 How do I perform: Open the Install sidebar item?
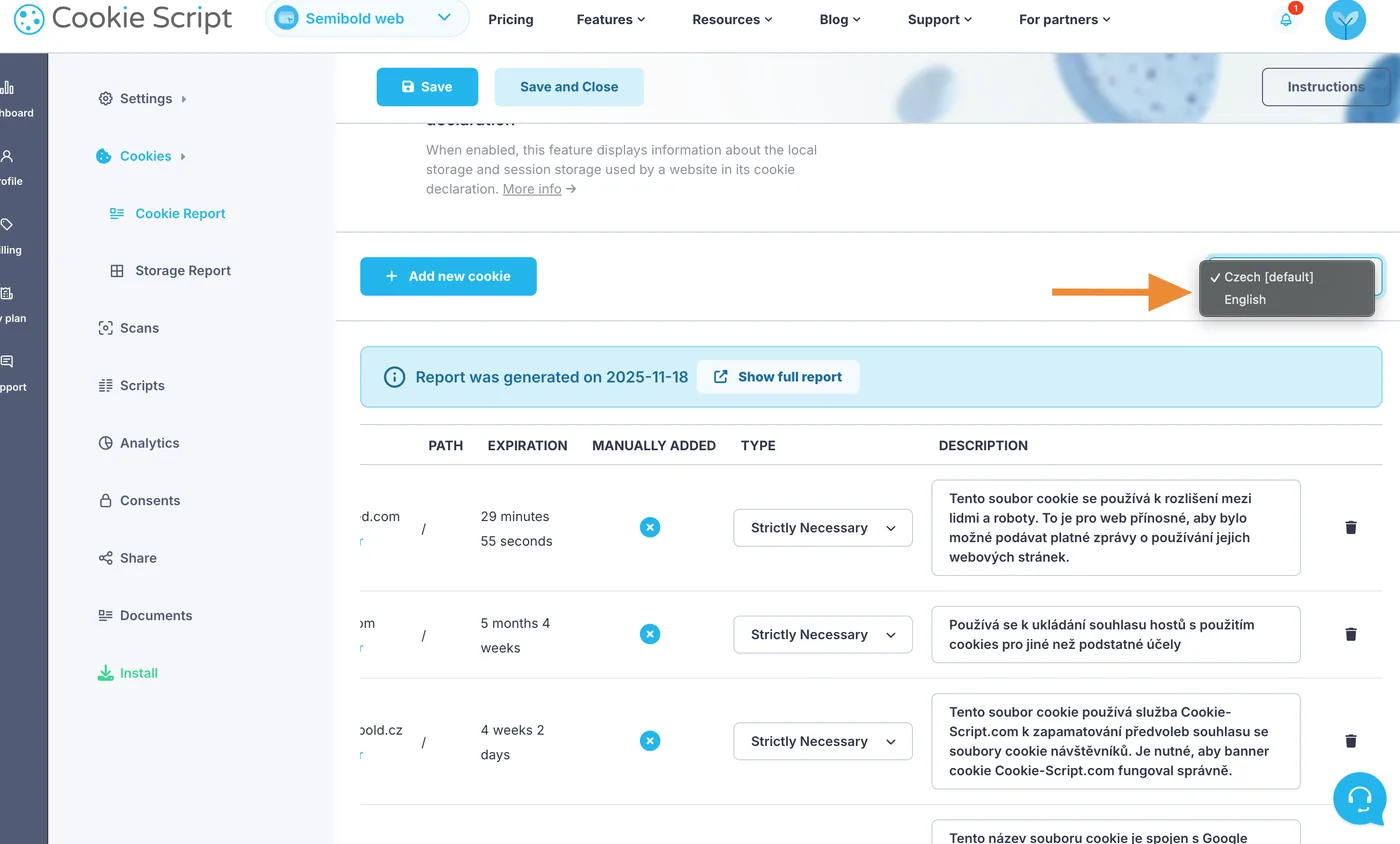128,673
